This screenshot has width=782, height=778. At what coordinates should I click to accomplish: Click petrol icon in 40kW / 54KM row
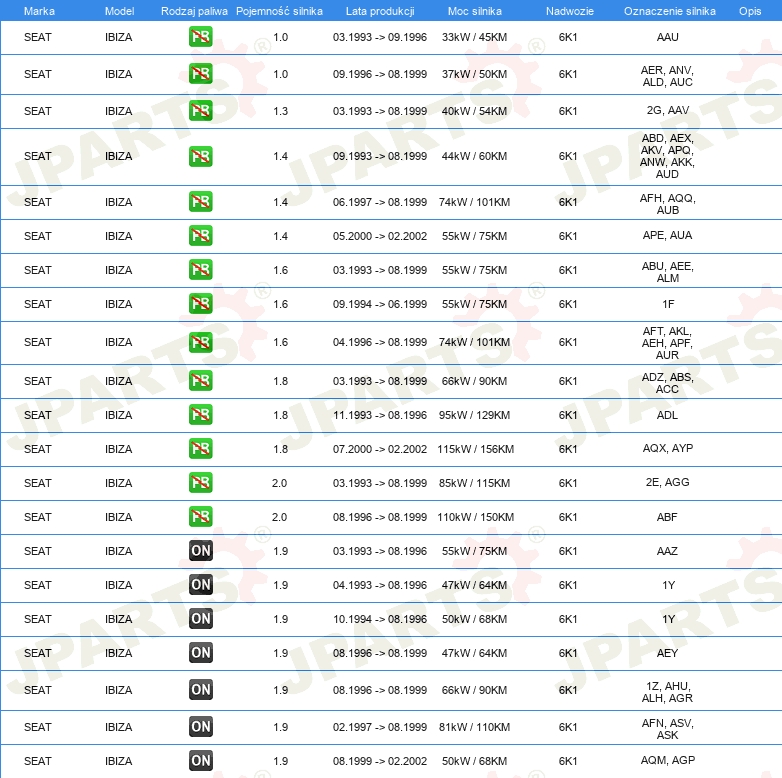click(200, 111)
